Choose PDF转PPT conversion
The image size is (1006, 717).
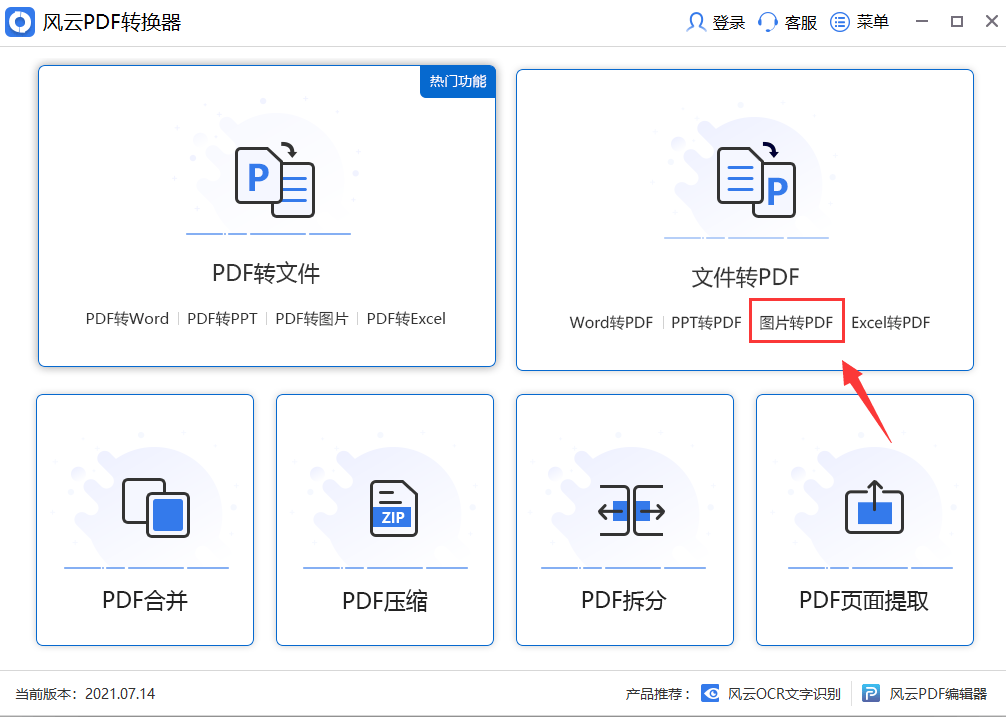tap(222, 319)
